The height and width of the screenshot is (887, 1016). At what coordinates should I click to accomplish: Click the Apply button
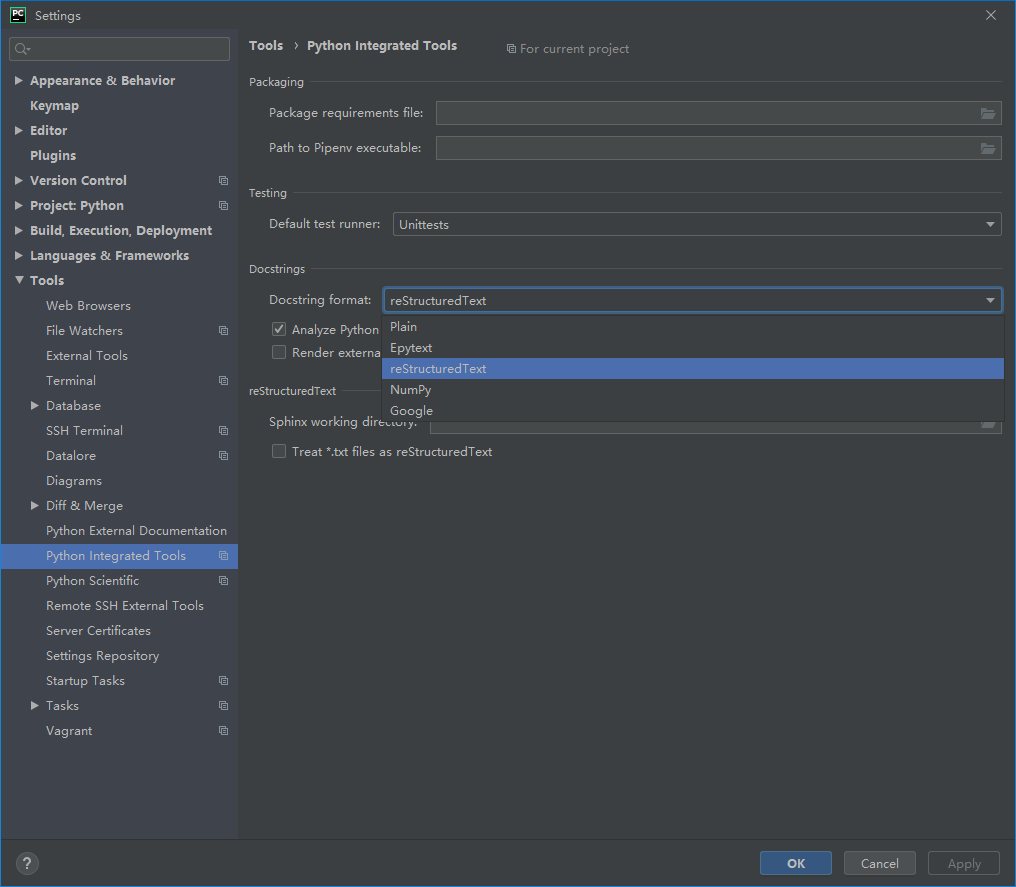click(964, 863)
